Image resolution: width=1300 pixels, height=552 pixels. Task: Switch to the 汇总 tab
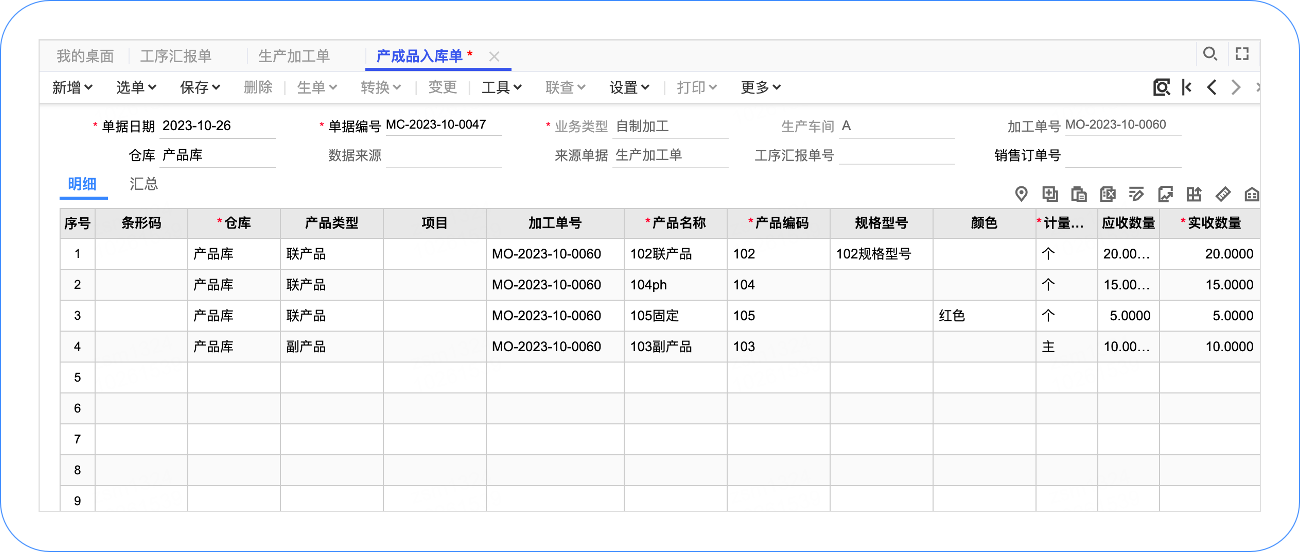point(144,184)
